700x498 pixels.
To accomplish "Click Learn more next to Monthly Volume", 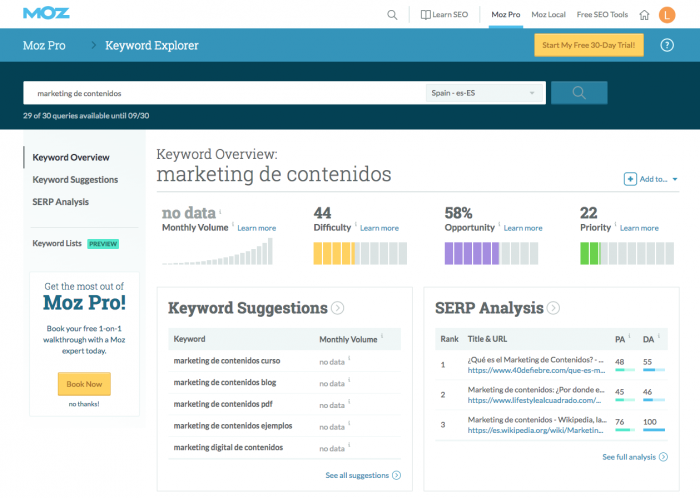I will coord(257,228).
